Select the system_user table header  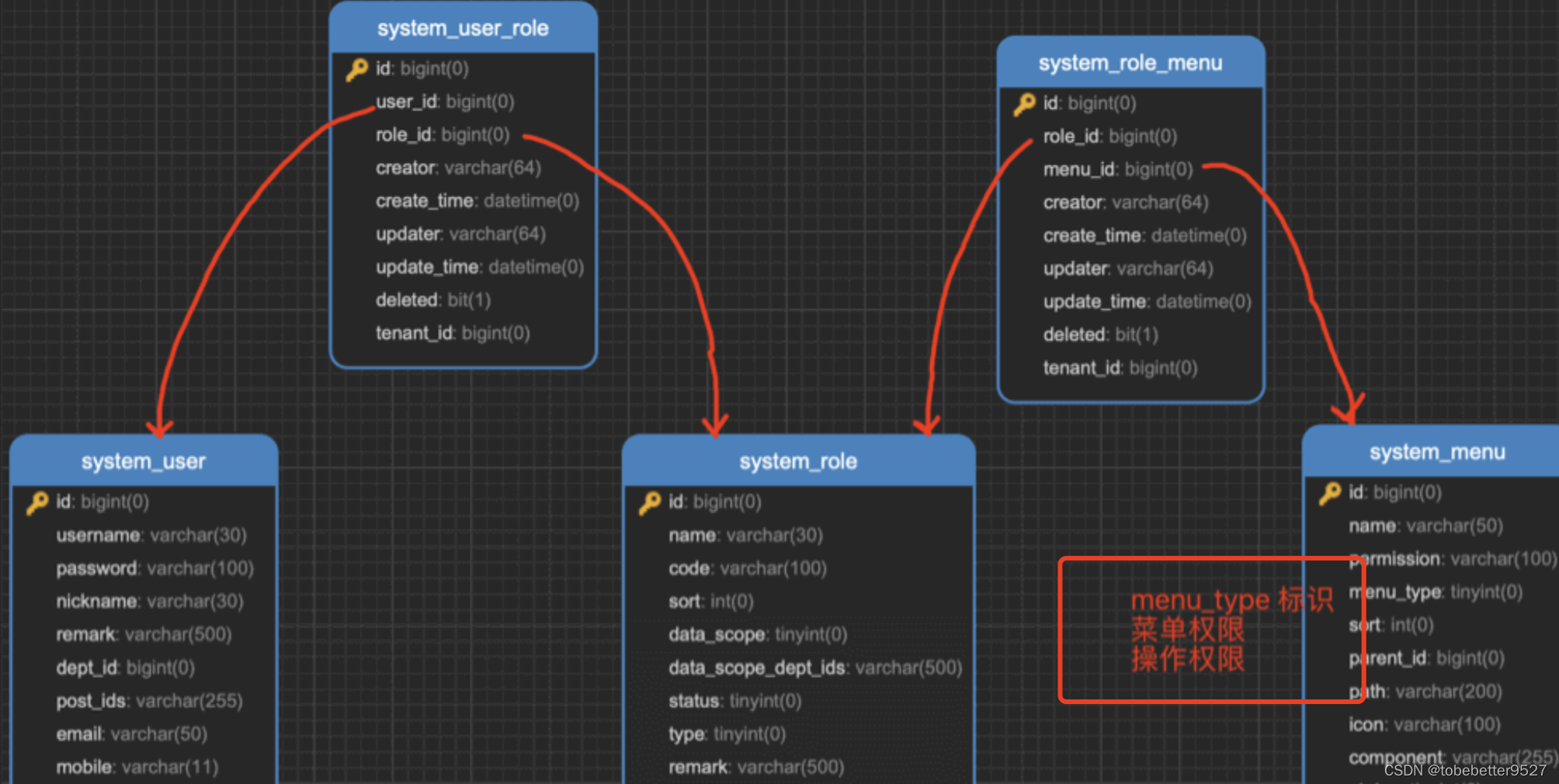click(x=144, y=461)
